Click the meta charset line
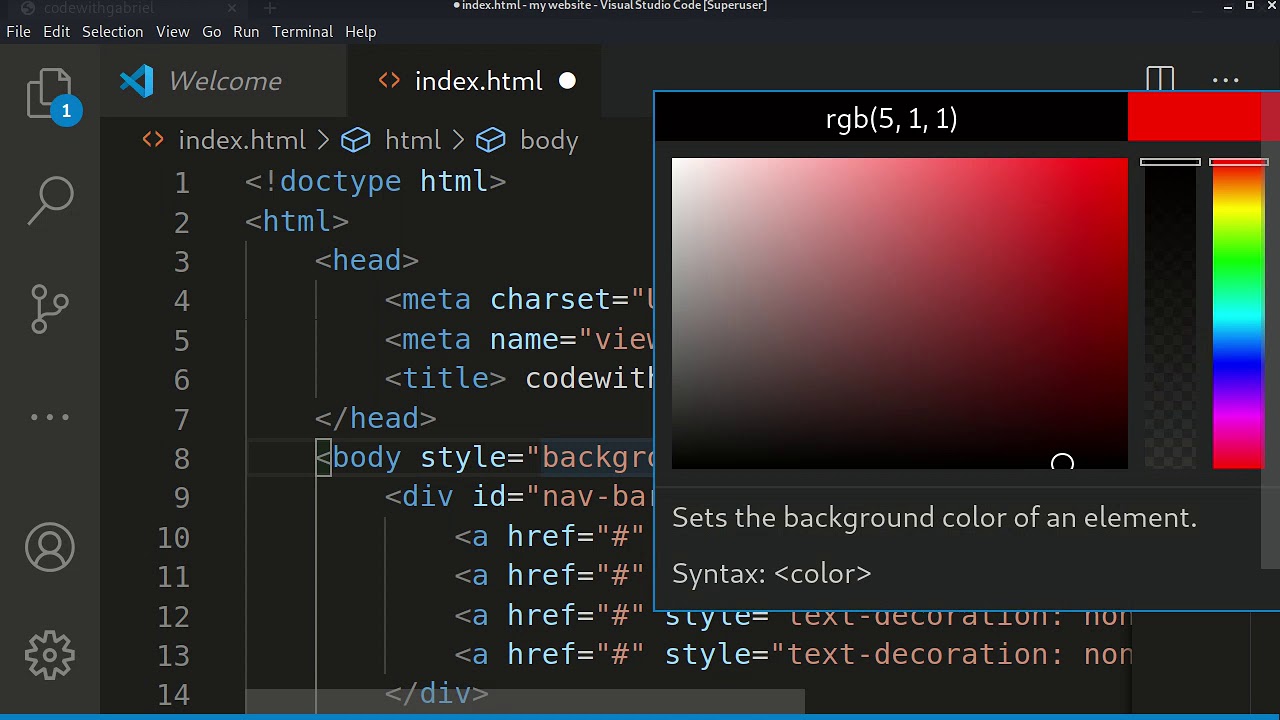1280x720 pixels. pos(520,299)
